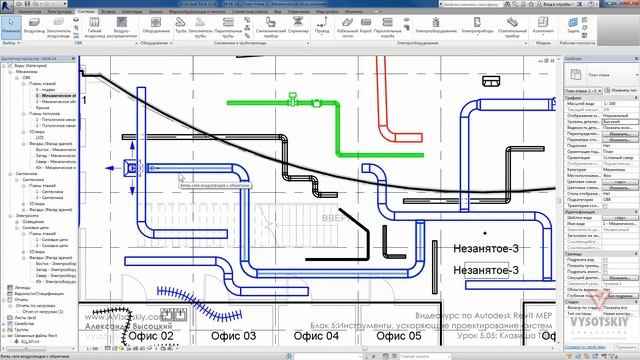Click the Уровень детализации value field
Screen dimensions: 640x360
click(x=620, y=122)
